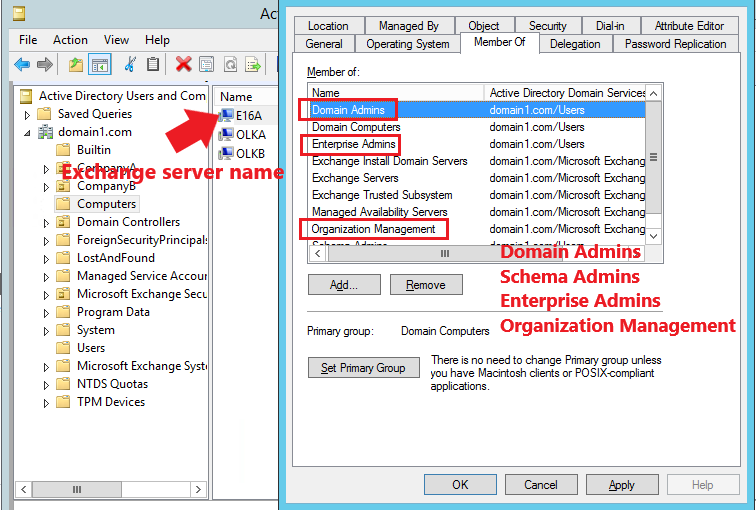Click the Refresh toolbar icon
The image size is (756, 510).
pyautogui.click(x=230, y=64)
